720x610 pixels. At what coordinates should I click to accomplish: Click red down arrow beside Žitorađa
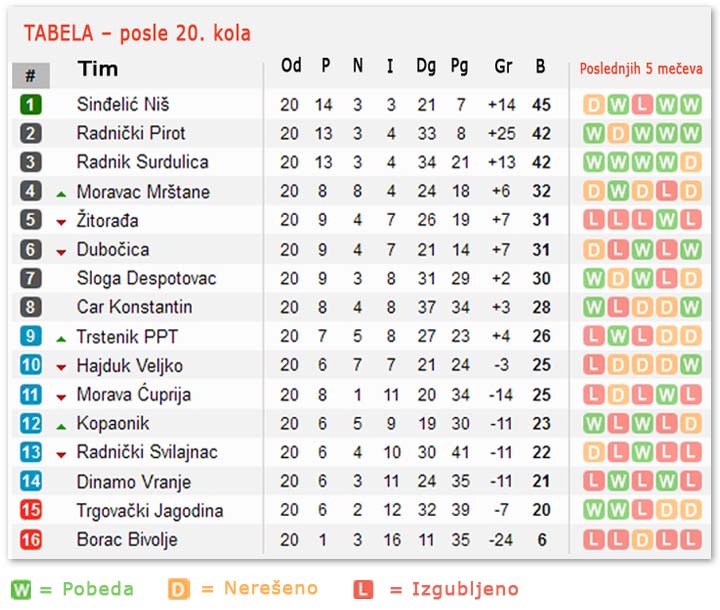coord(61,223)
